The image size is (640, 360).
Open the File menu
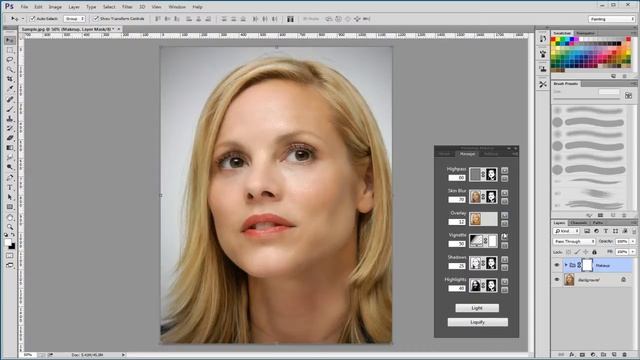pyautogui.click(x=24, y=7)
